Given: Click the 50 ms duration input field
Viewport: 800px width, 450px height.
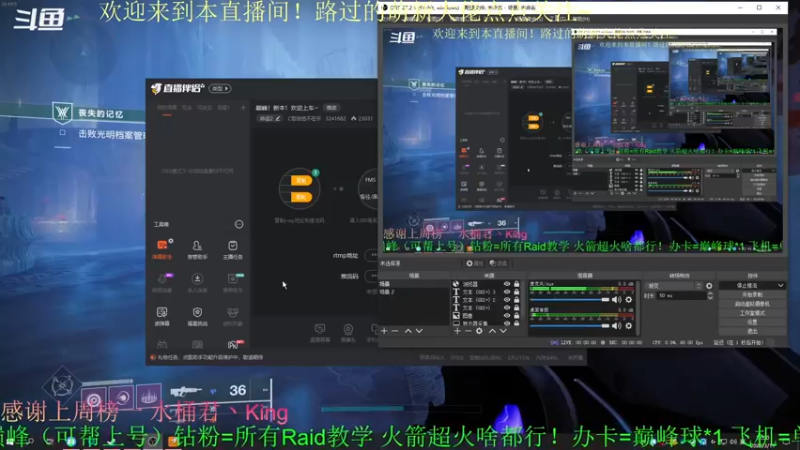Looking at the screenshot, I should tap(681, 296).
